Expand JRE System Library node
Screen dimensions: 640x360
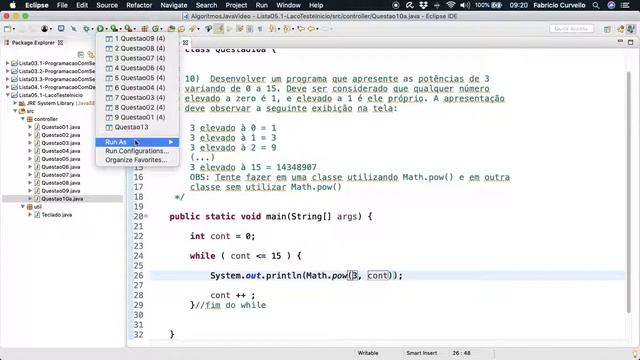pos(15,103)
